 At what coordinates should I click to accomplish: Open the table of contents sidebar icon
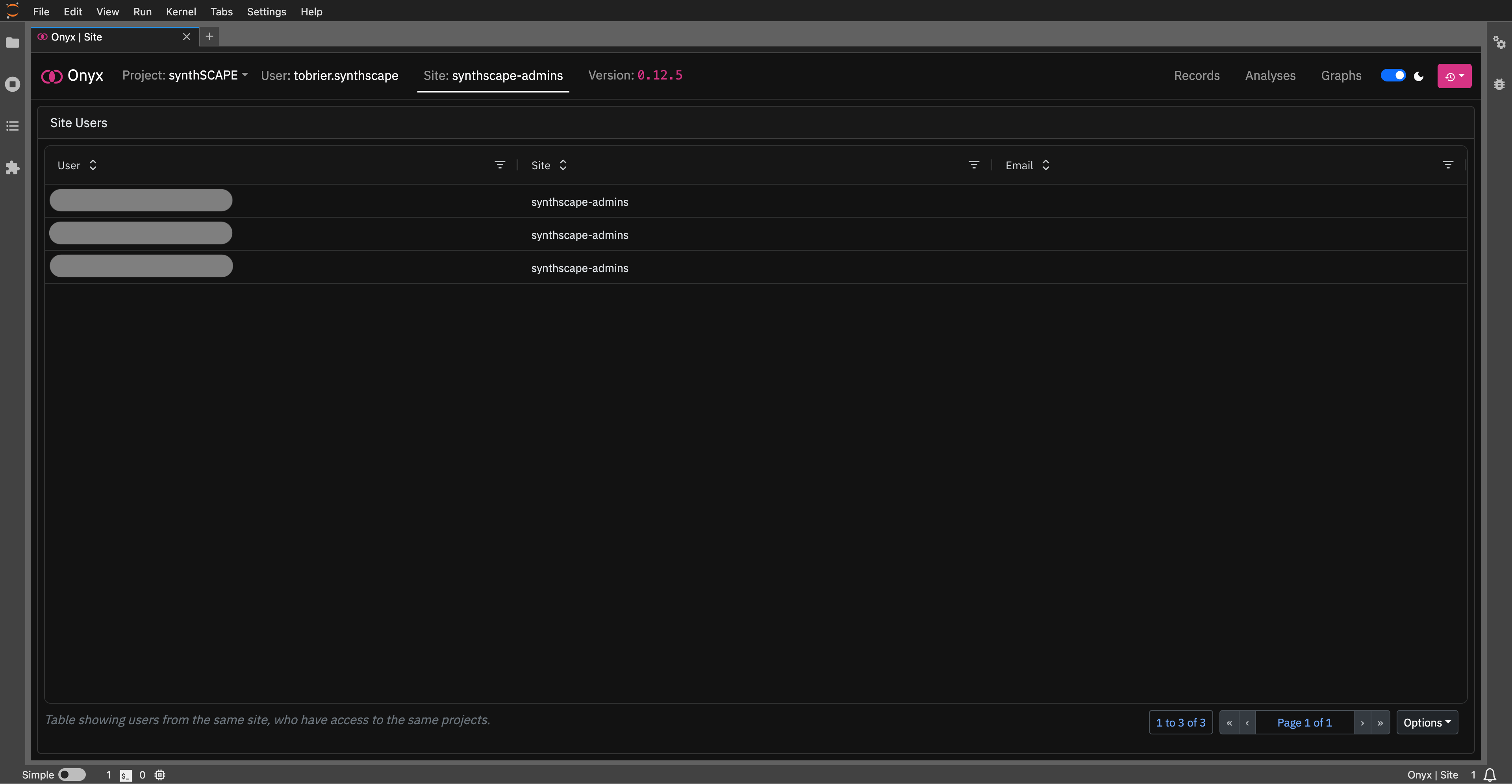tap(12, 126)
